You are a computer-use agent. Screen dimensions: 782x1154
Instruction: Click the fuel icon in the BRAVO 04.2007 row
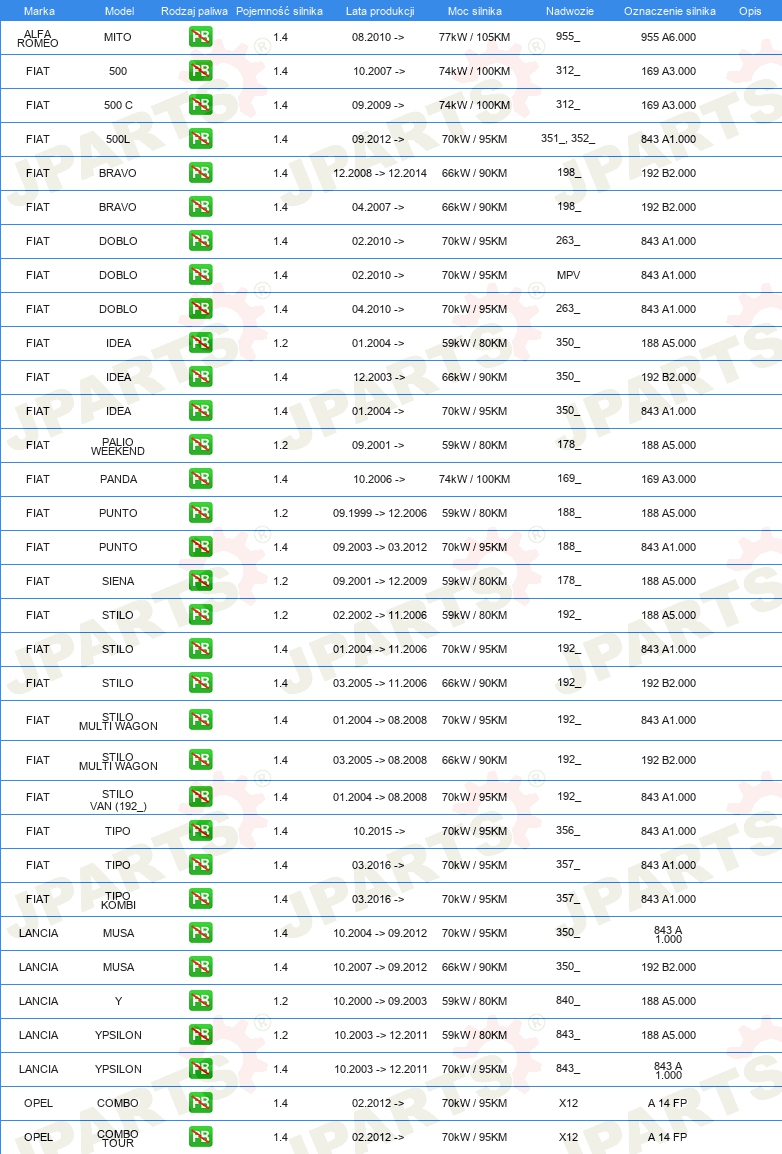point(200,207)
